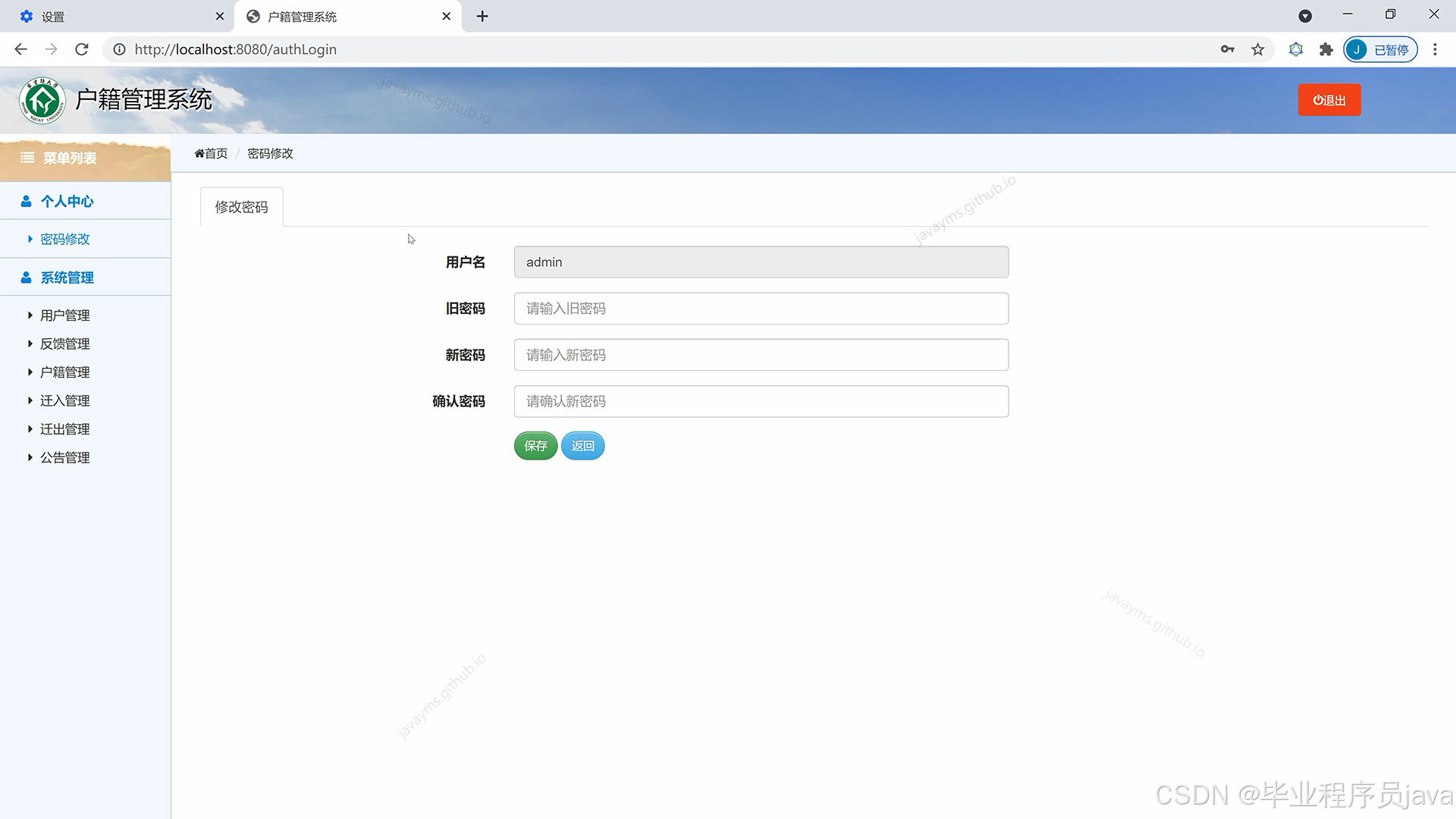This screenshot has width=1456, height=819.
Task: Click the 新密码 form label
Action: coord(465,355)
